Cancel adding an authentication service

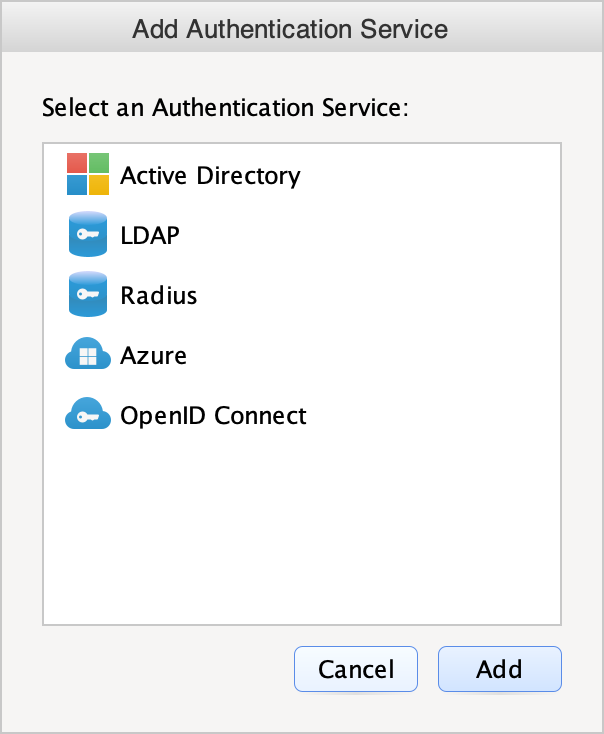click(x=356, y=669)
